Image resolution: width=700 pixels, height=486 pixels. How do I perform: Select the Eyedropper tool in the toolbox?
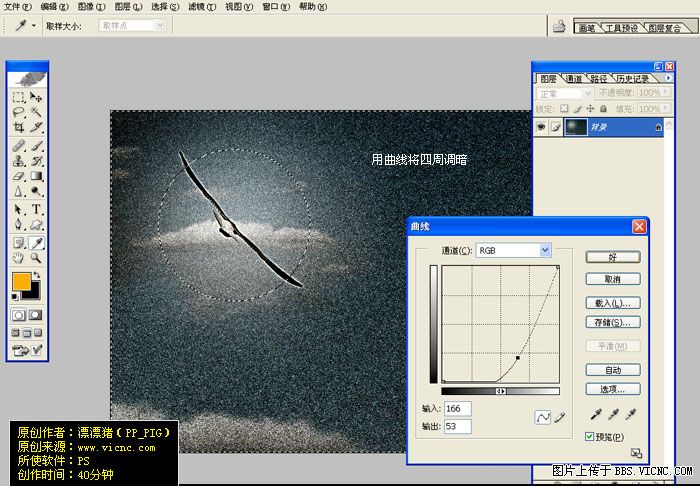pos(36,243)
